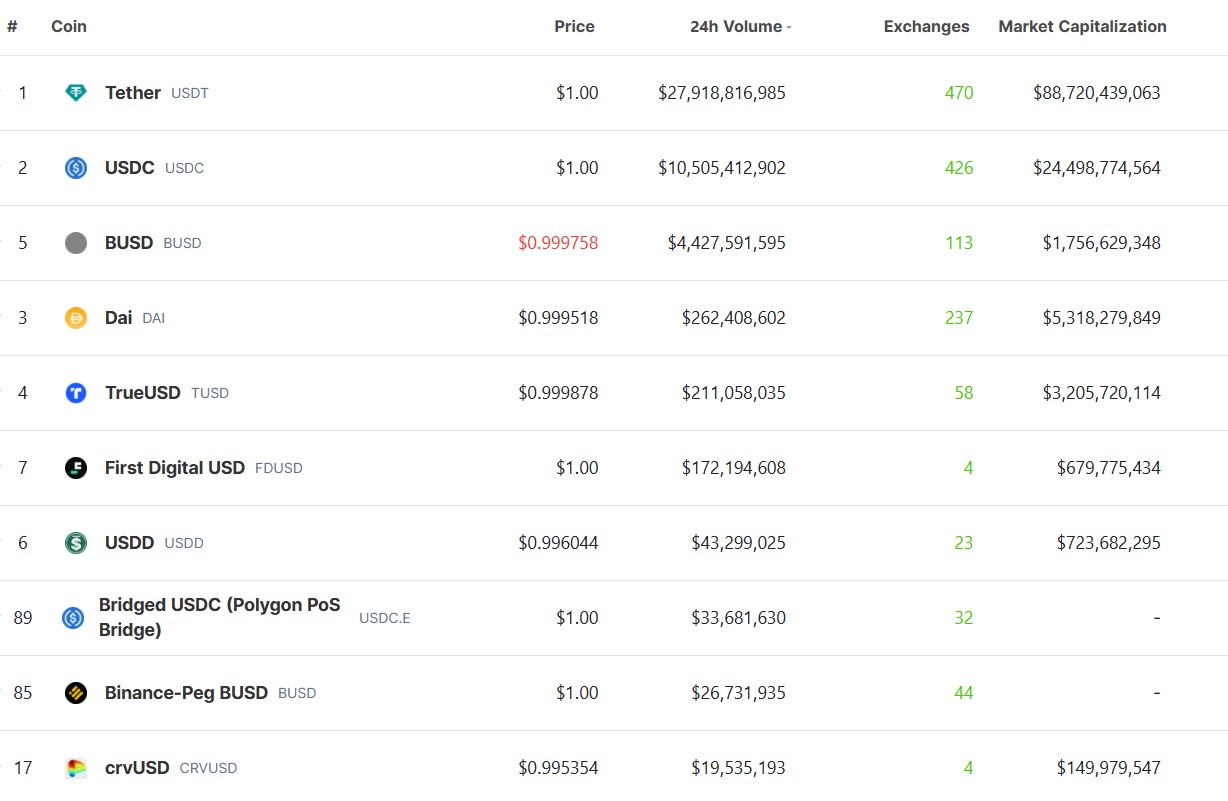
Task: Open the First Digital USD coin page
Action: coord(175,468)
